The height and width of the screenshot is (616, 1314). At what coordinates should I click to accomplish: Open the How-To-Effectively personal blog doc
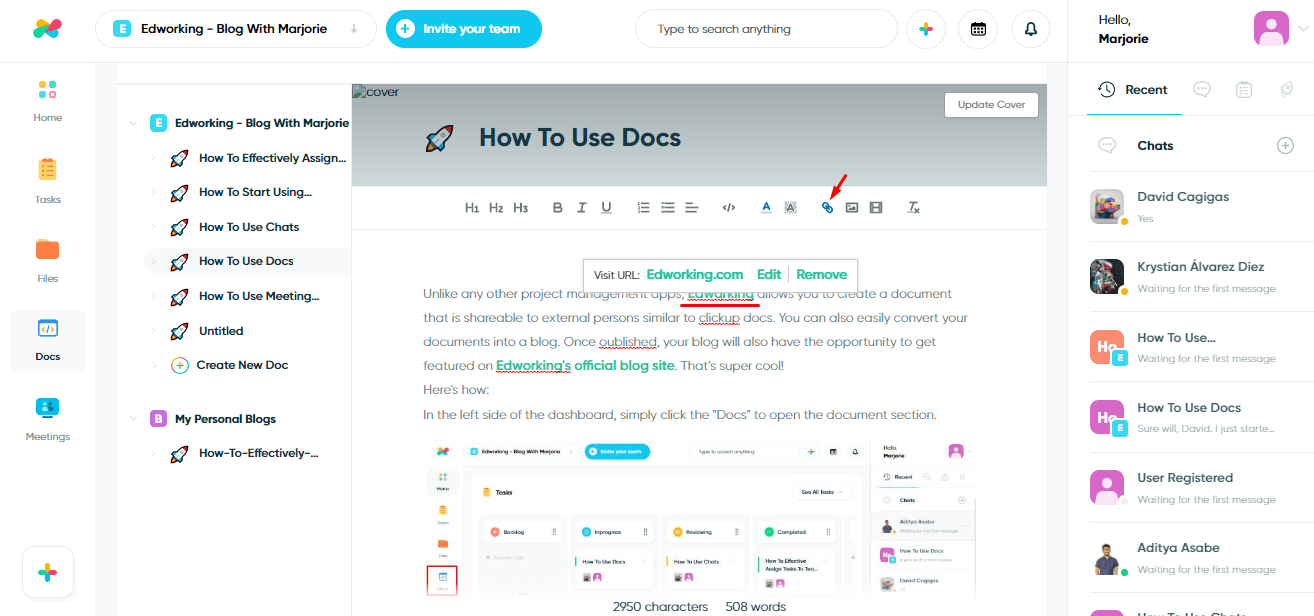tap(259, 453)
